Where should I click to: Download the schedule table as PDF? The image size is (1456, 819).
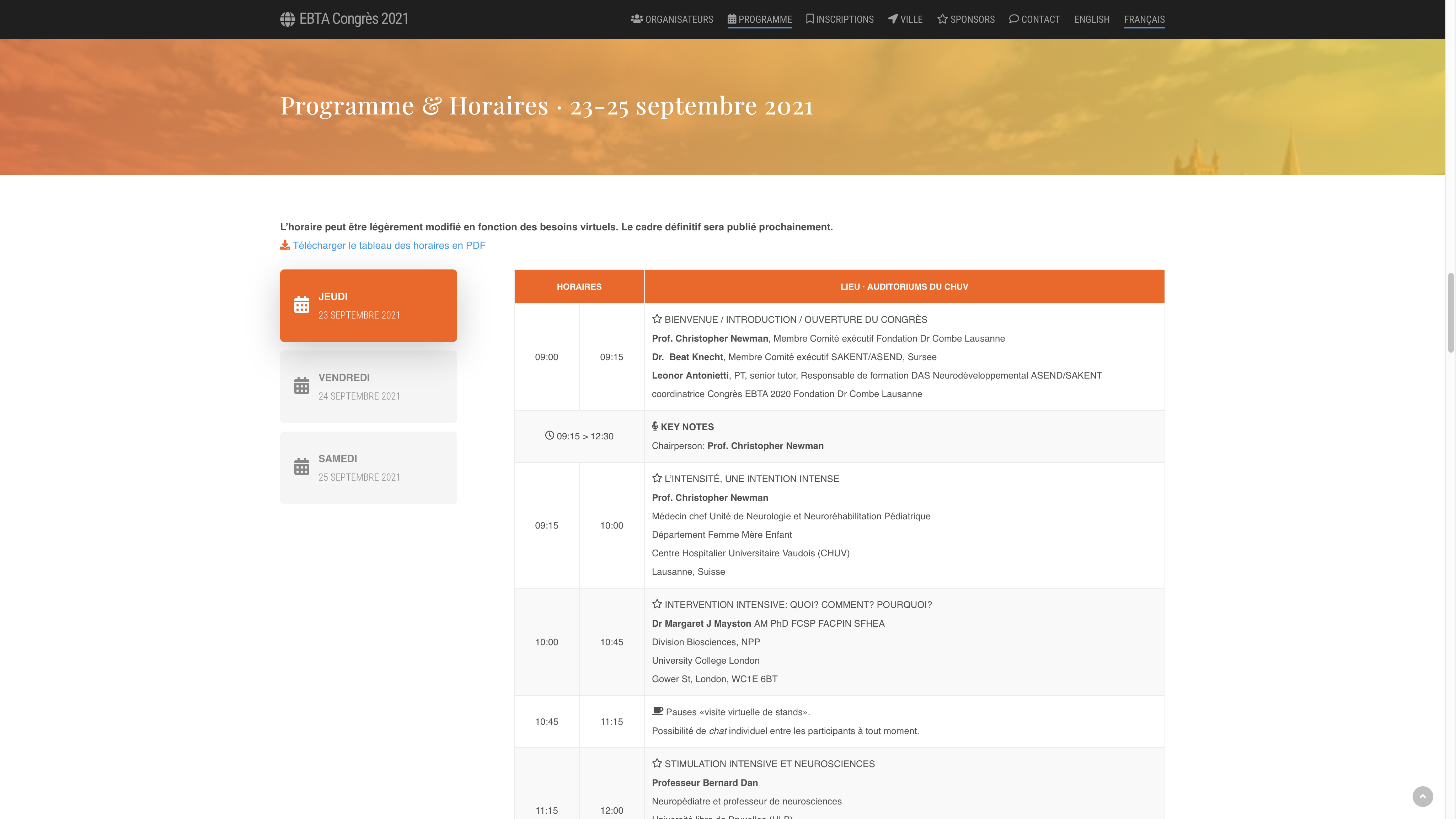pos(388,245)
